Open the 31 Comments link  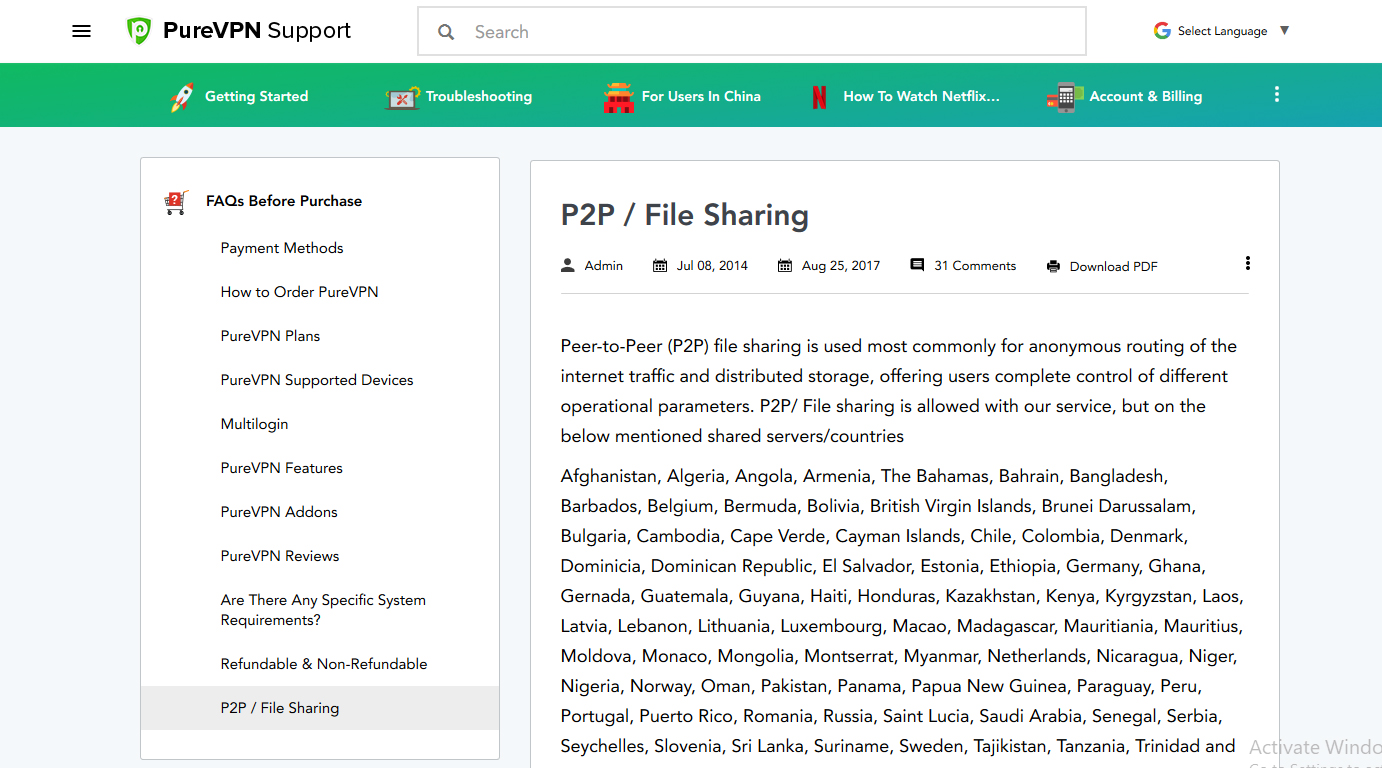[x=975, y=266]
